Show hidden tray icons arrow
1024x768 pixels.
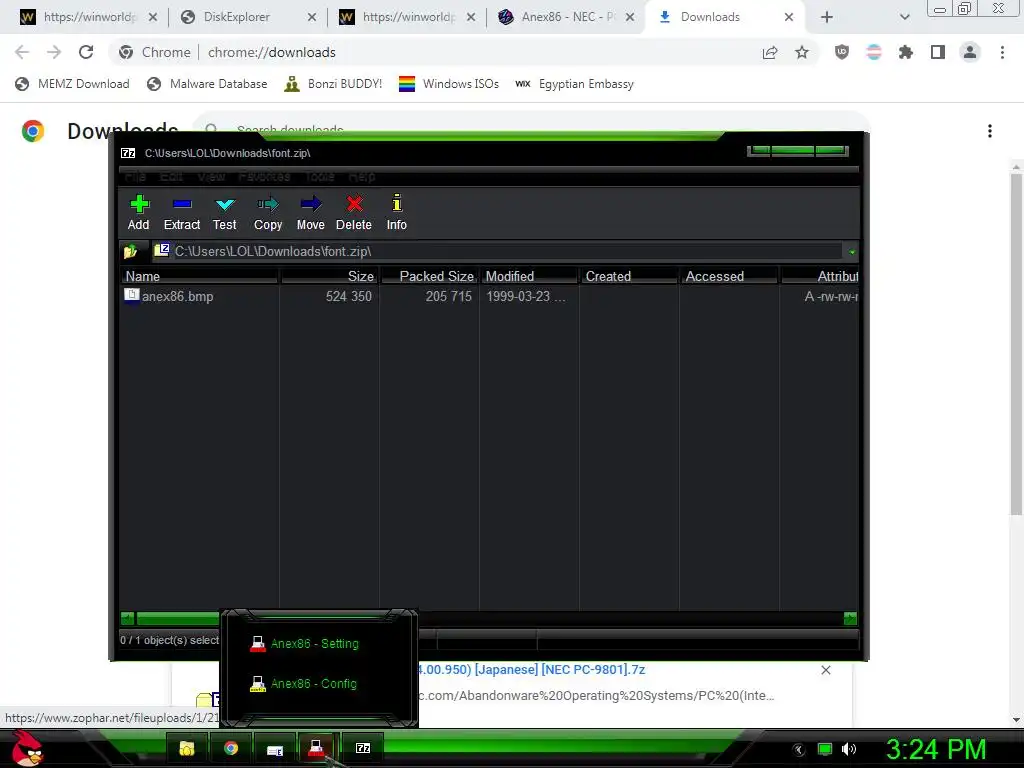coord(799,750)
